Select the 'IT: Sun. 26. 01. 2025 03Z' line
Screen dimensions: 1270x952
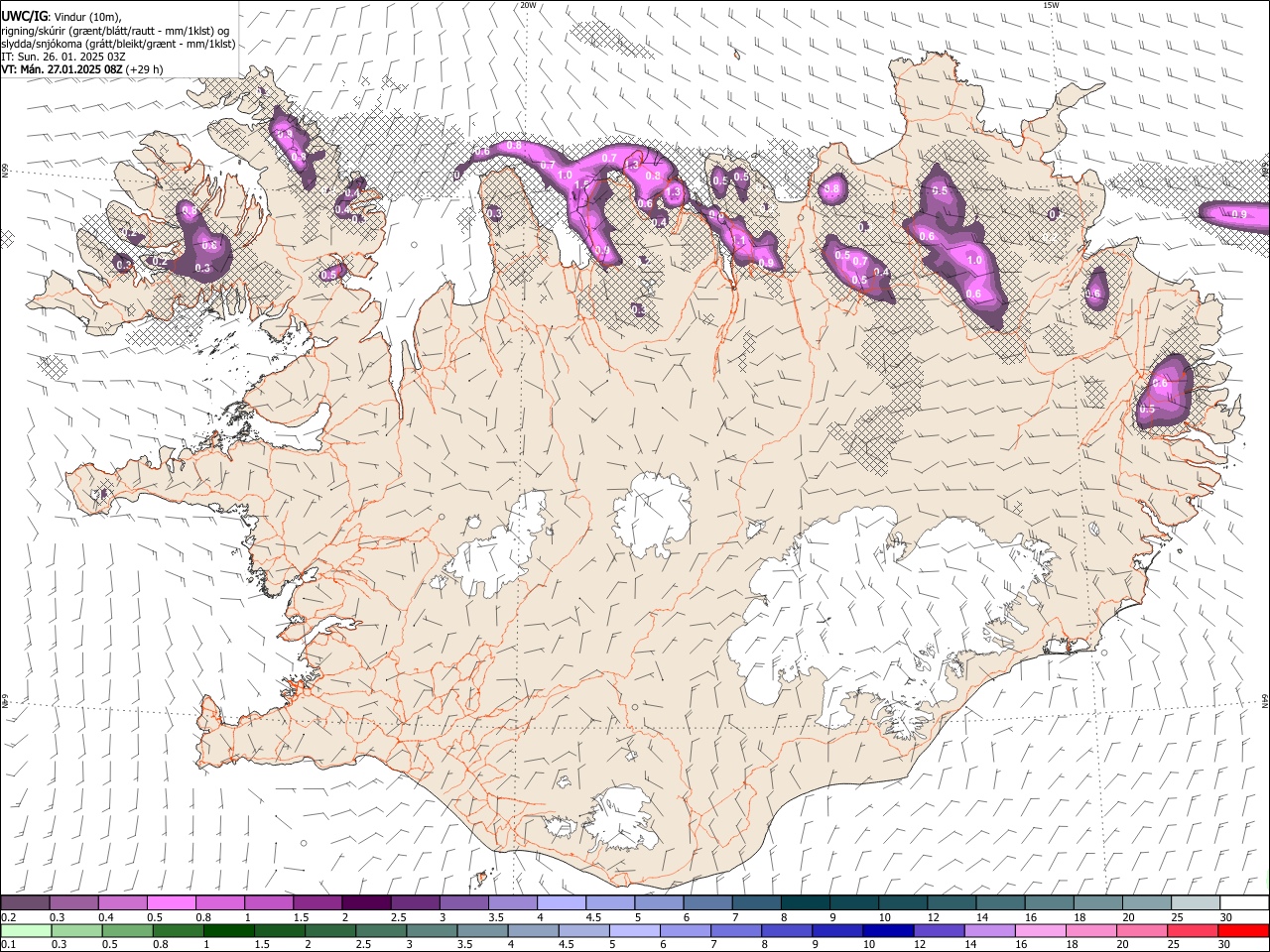click(x=63, y=57)
